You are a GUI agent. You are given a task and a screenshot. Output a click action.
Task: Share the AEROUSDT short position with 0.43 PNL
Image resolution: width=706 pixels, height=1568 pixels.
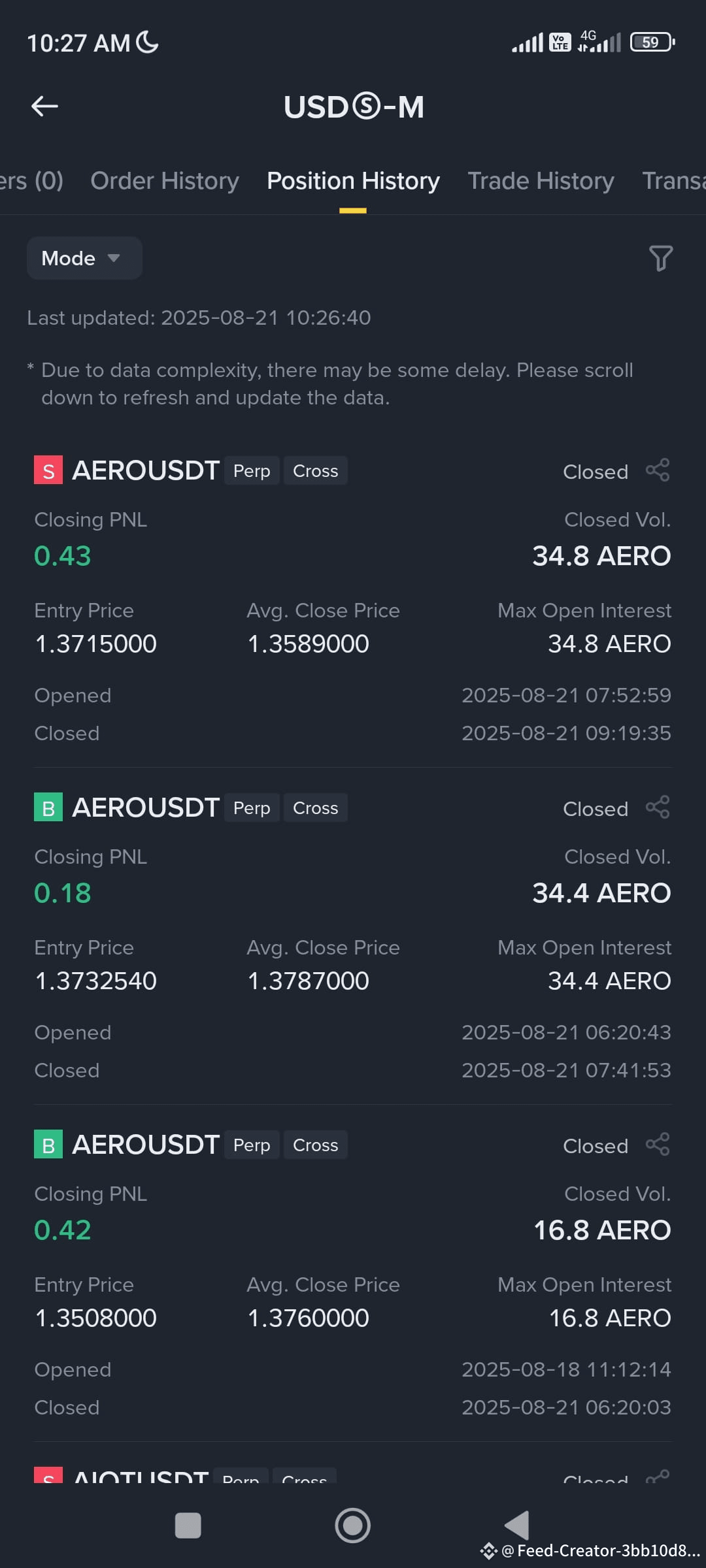(658, 470)
